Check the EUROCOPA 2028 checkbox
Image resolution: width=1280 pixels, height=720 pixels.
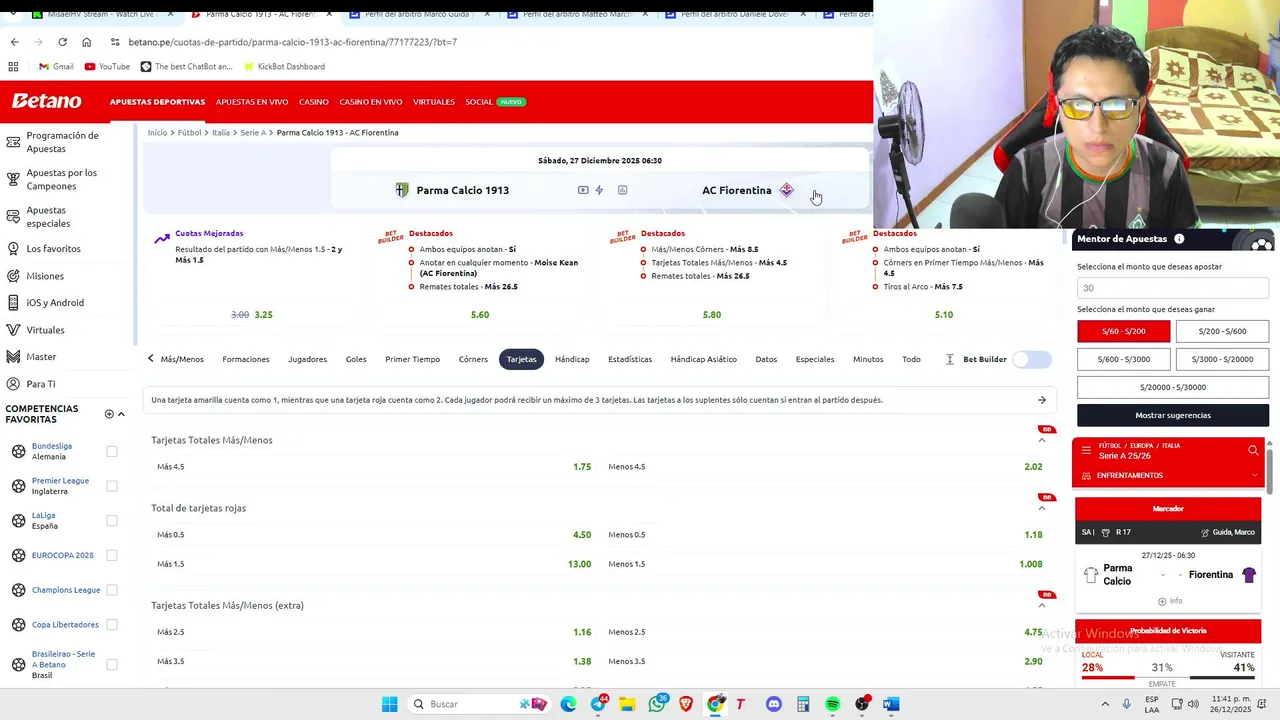(x=112, y=555)
